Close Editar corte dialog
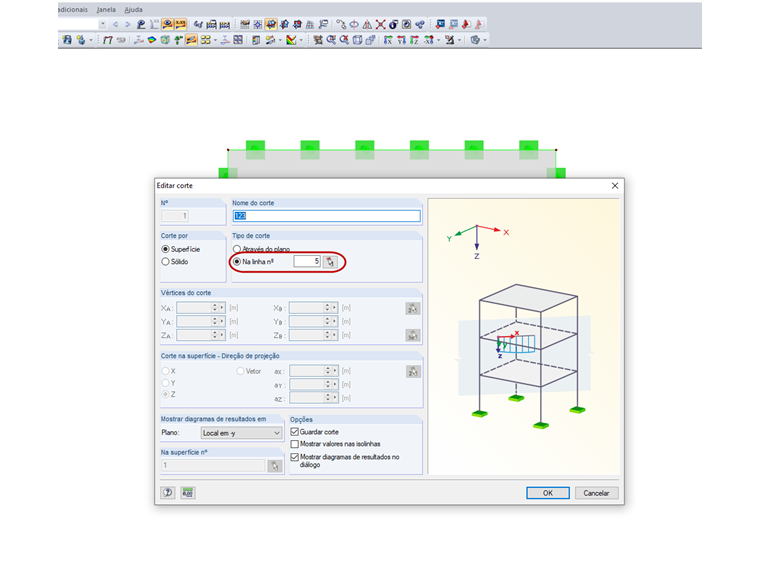The image size is (760, 570). [615, 186]
